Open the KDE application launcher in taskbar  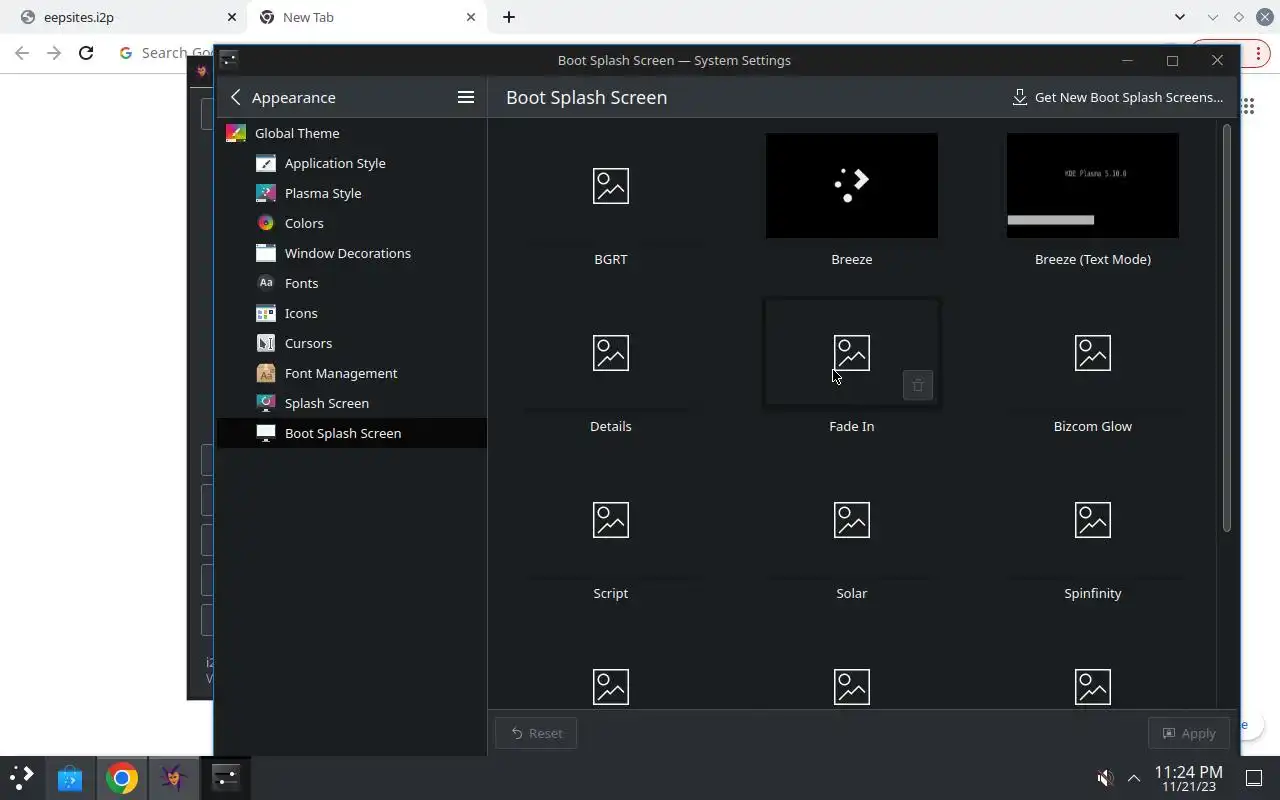pyautogui.click(x=21, y=777)
